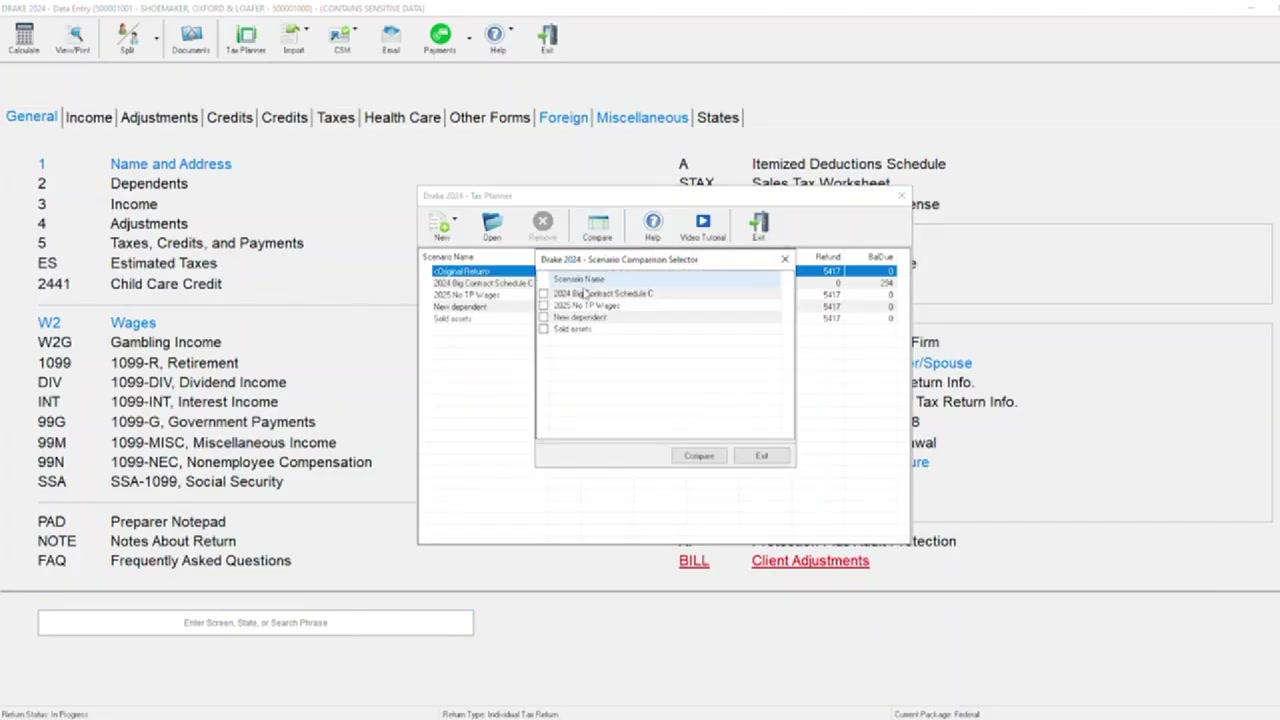Open the Taxes tab
Viewport: 1280px width, 720px height.
pyautogui.click(x=336, y=118)
